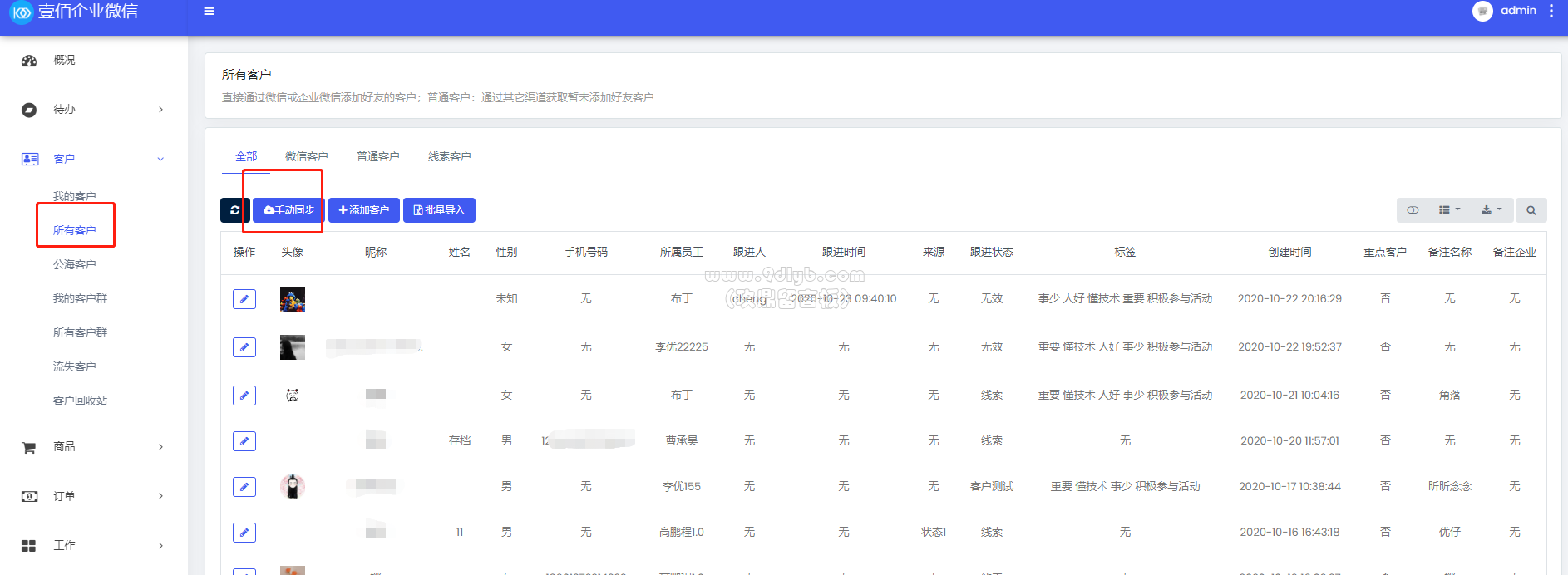Screen dimensions: 1568x575
Task: Open the search icon in table toolbar
Action: coord(1531,210)
